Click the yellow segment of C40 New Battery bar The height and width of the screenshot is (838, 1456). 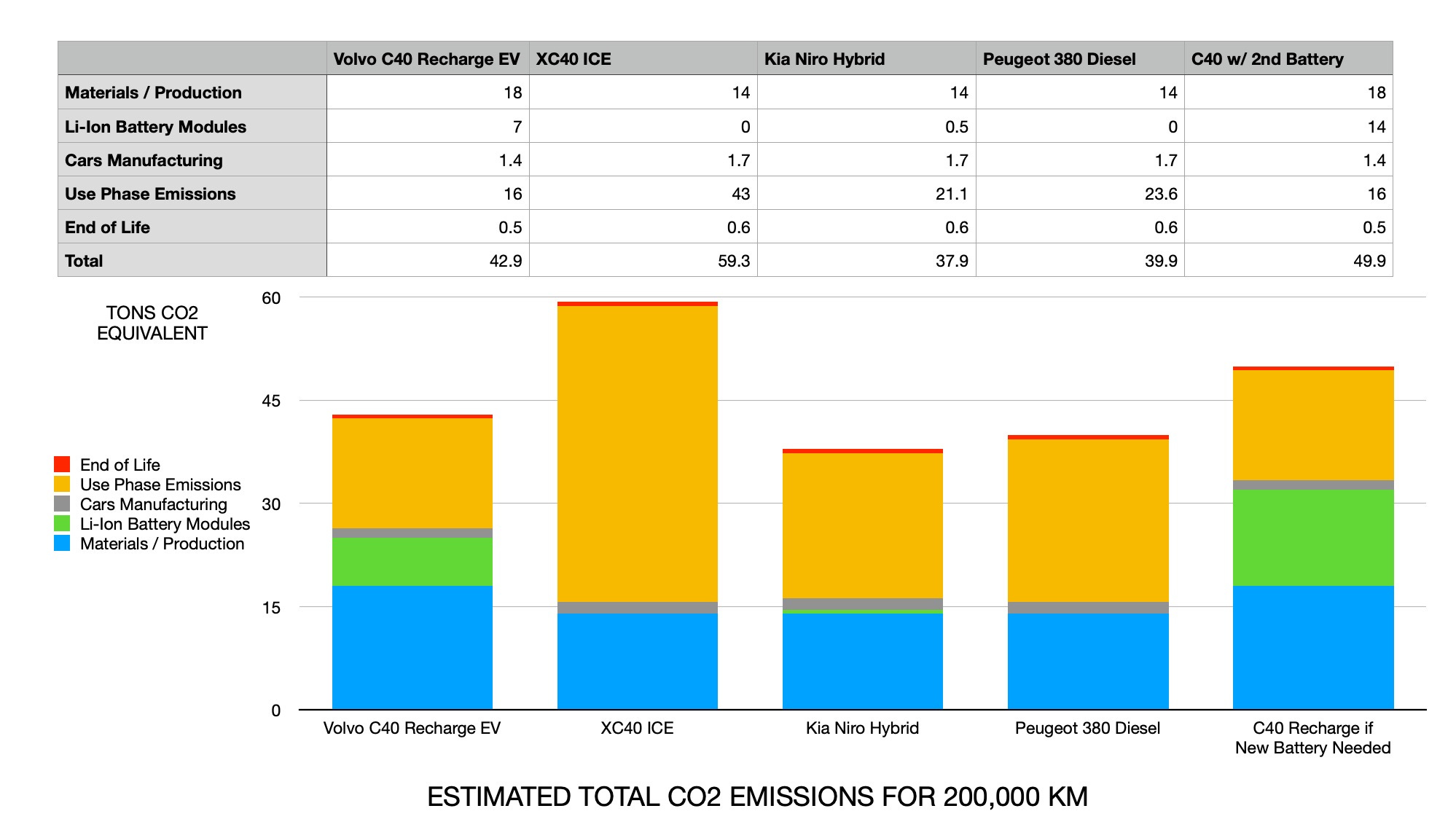point(1313,425)
